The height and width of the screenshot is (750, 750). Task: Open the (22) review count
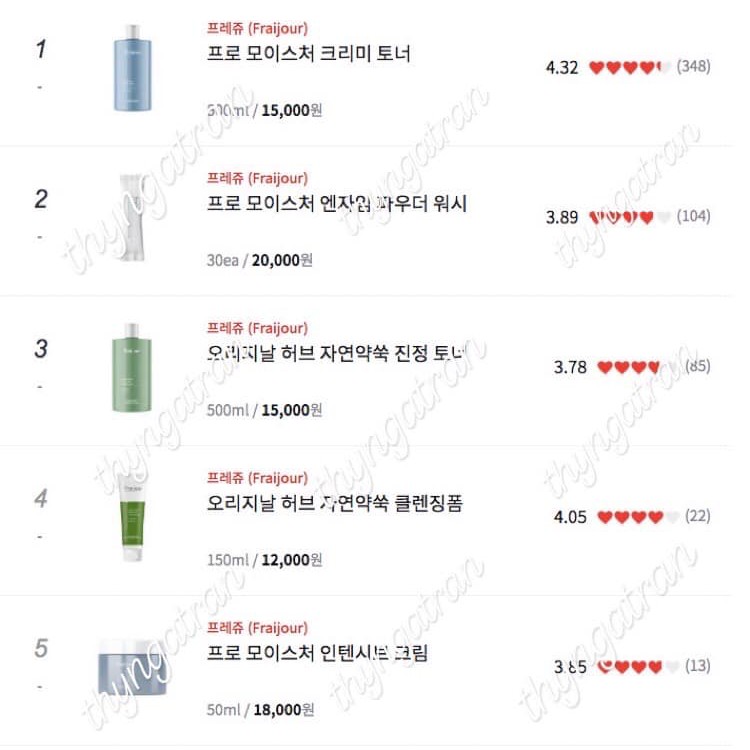[x=697, y=516]
